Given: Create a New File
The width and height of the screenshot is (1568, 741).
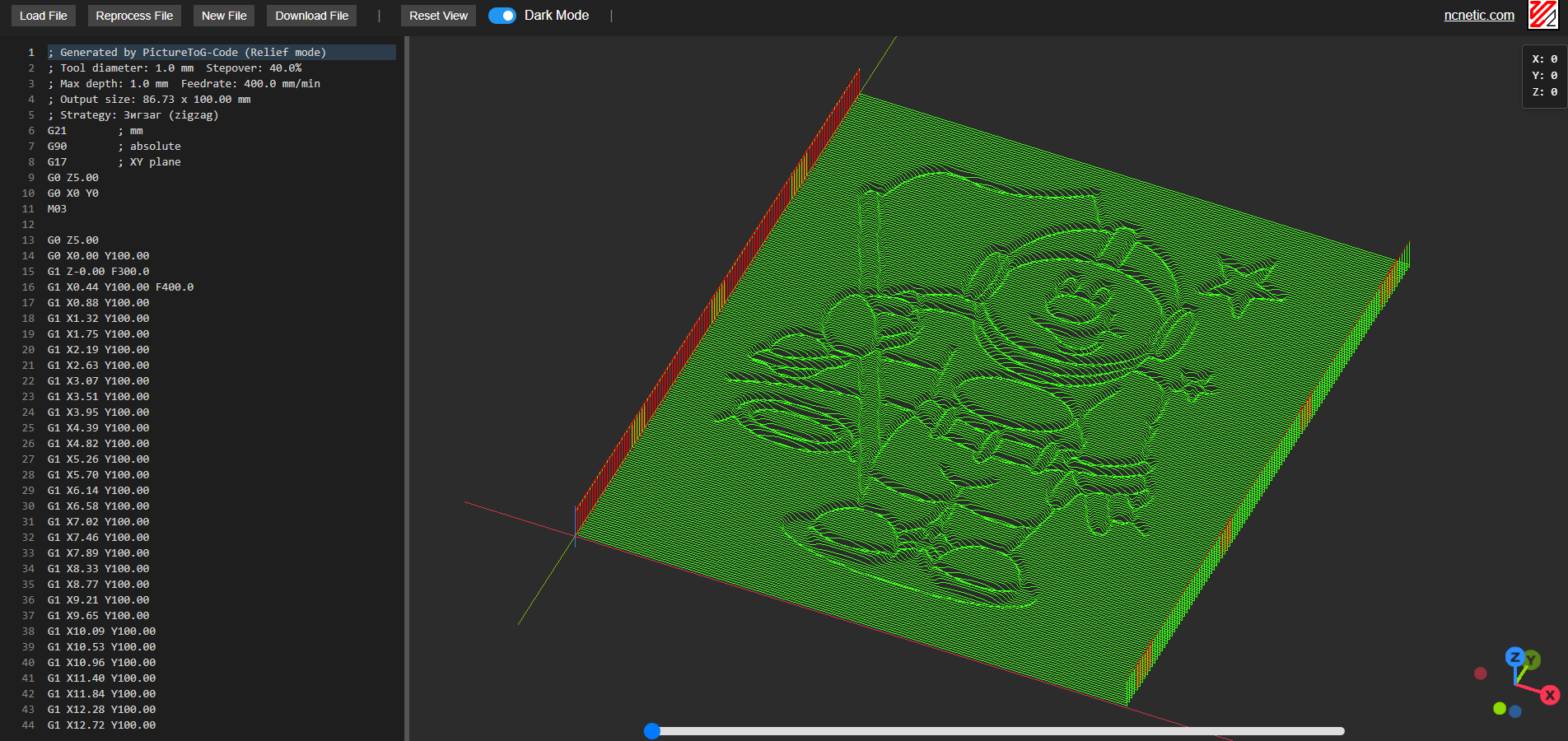Looking at the screenshot, I should [224, 16].
